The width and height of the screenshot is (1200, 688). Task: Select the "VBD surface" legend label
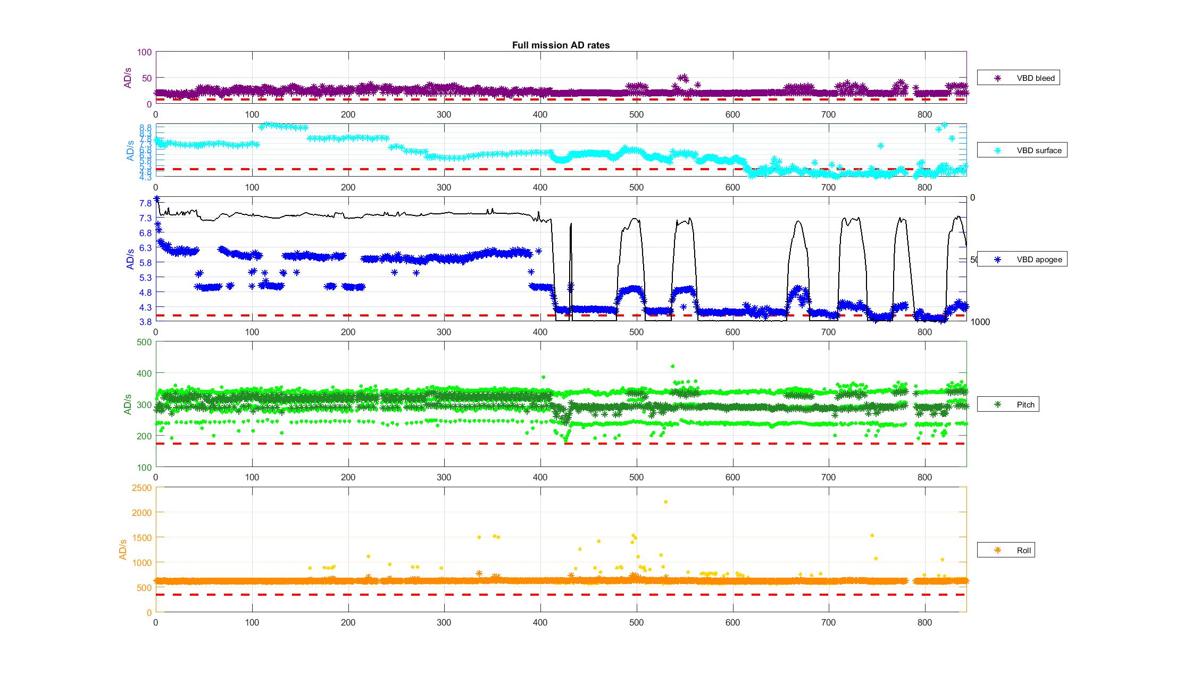click(x=1039, y=150)
